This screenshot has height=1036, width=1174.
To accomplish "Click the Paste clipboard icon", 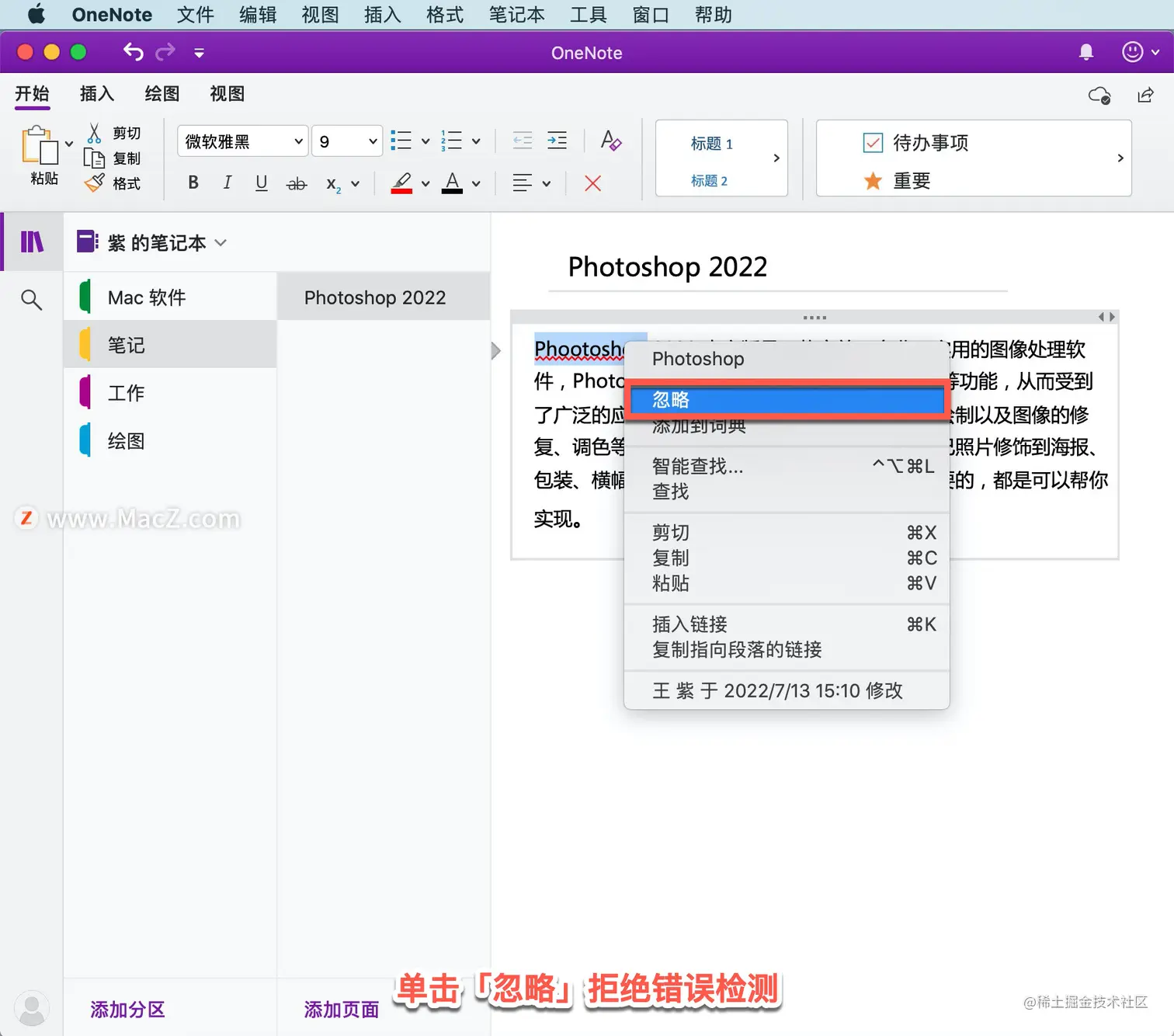I will [40, 145].
